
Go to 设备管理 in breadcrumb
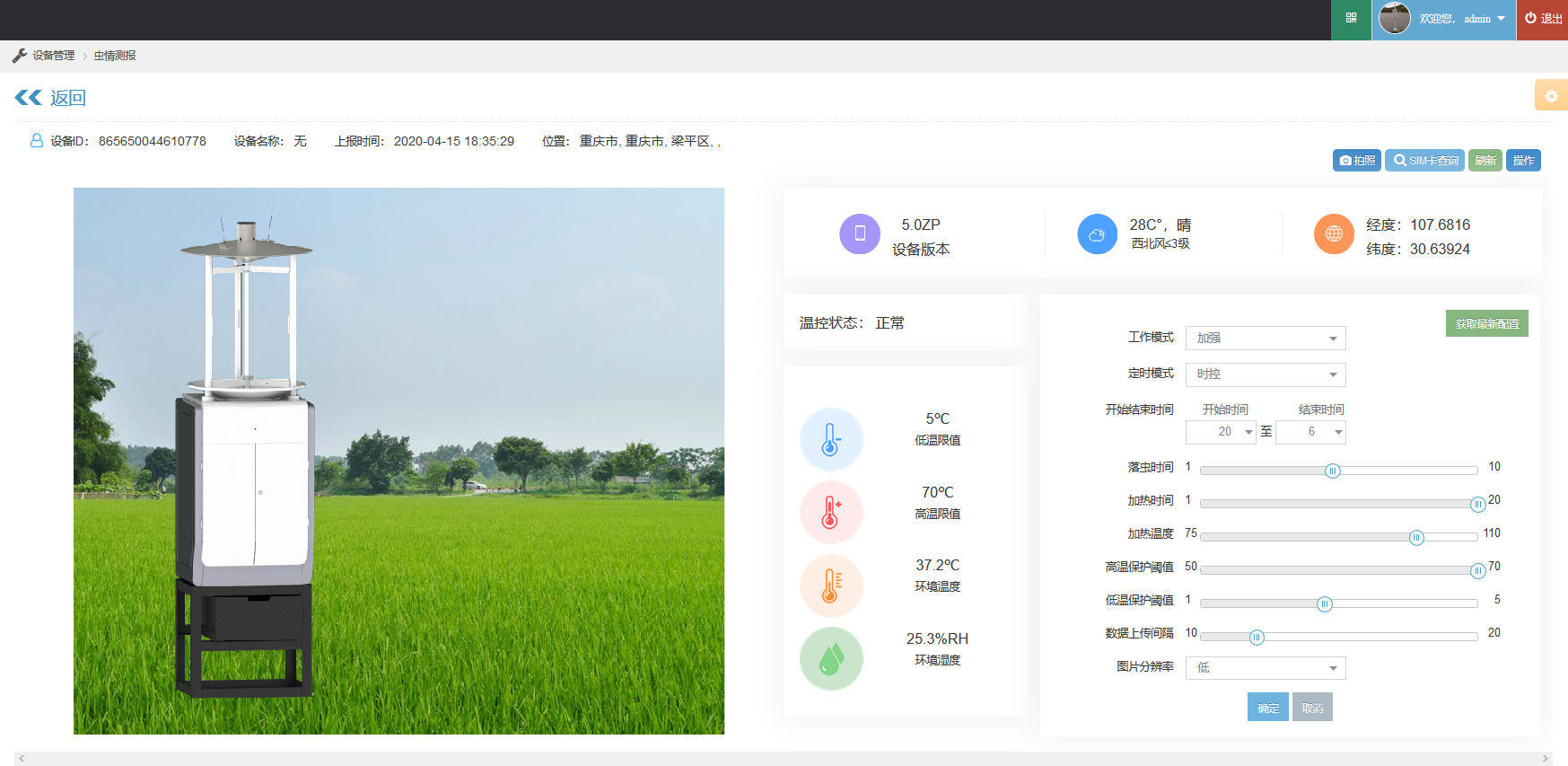pos(53,56)
